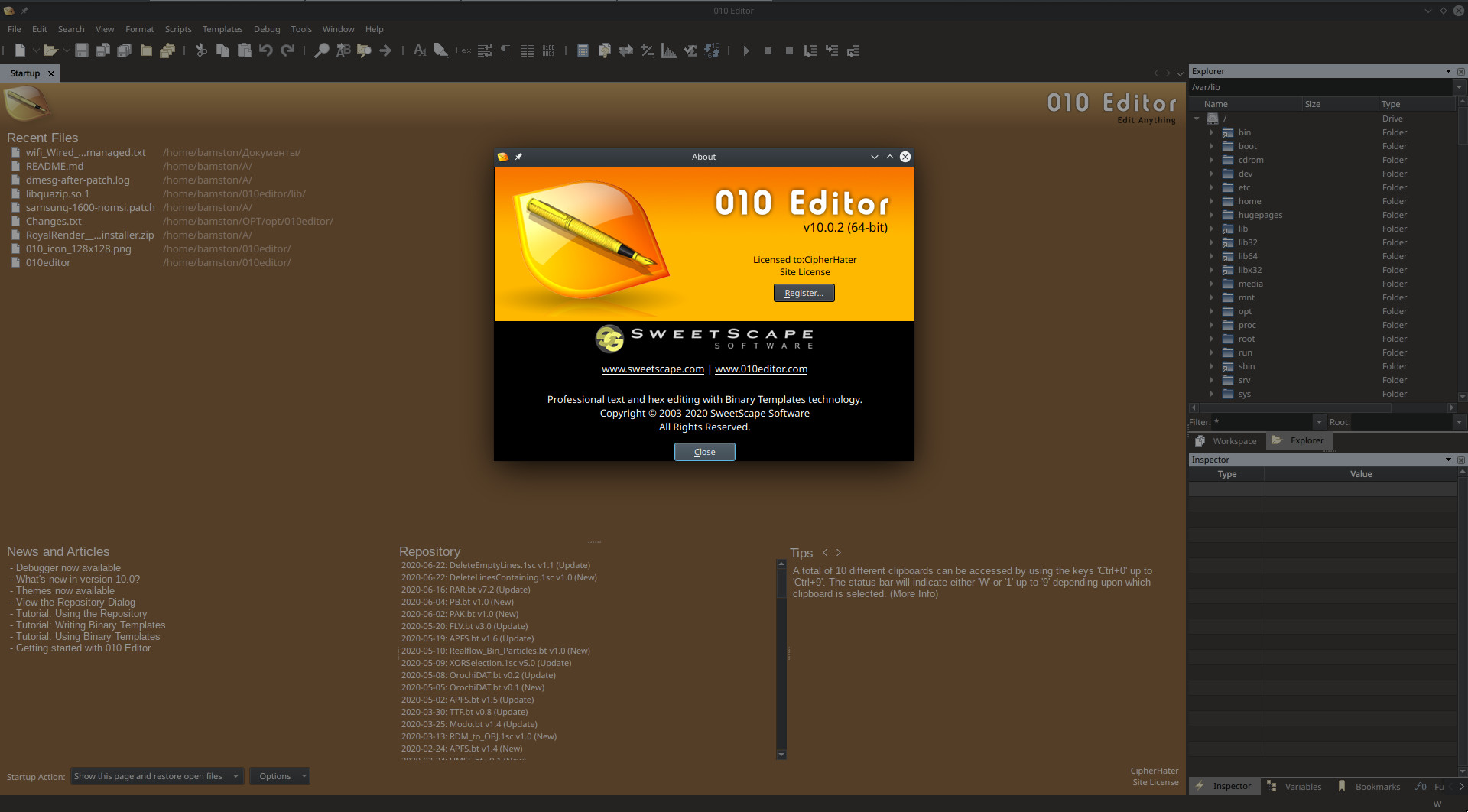Click the Convert tool icon
This screenshot has height=812, width=1468.
[x=625, y=50]
